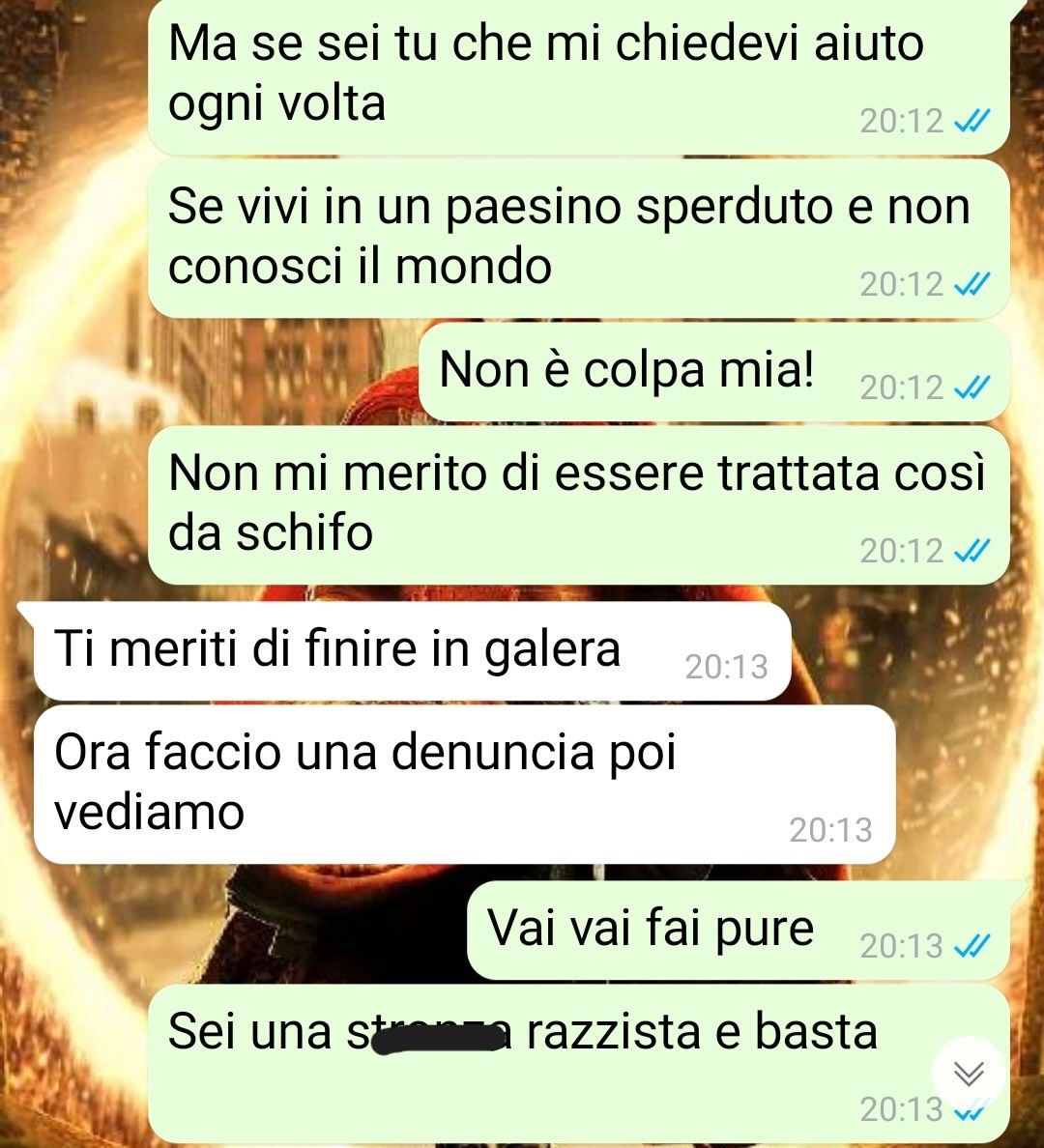Select the received message "Ti meriti di finire in galera"
Screen dimensions: 1044x1148
pos(413,651)
